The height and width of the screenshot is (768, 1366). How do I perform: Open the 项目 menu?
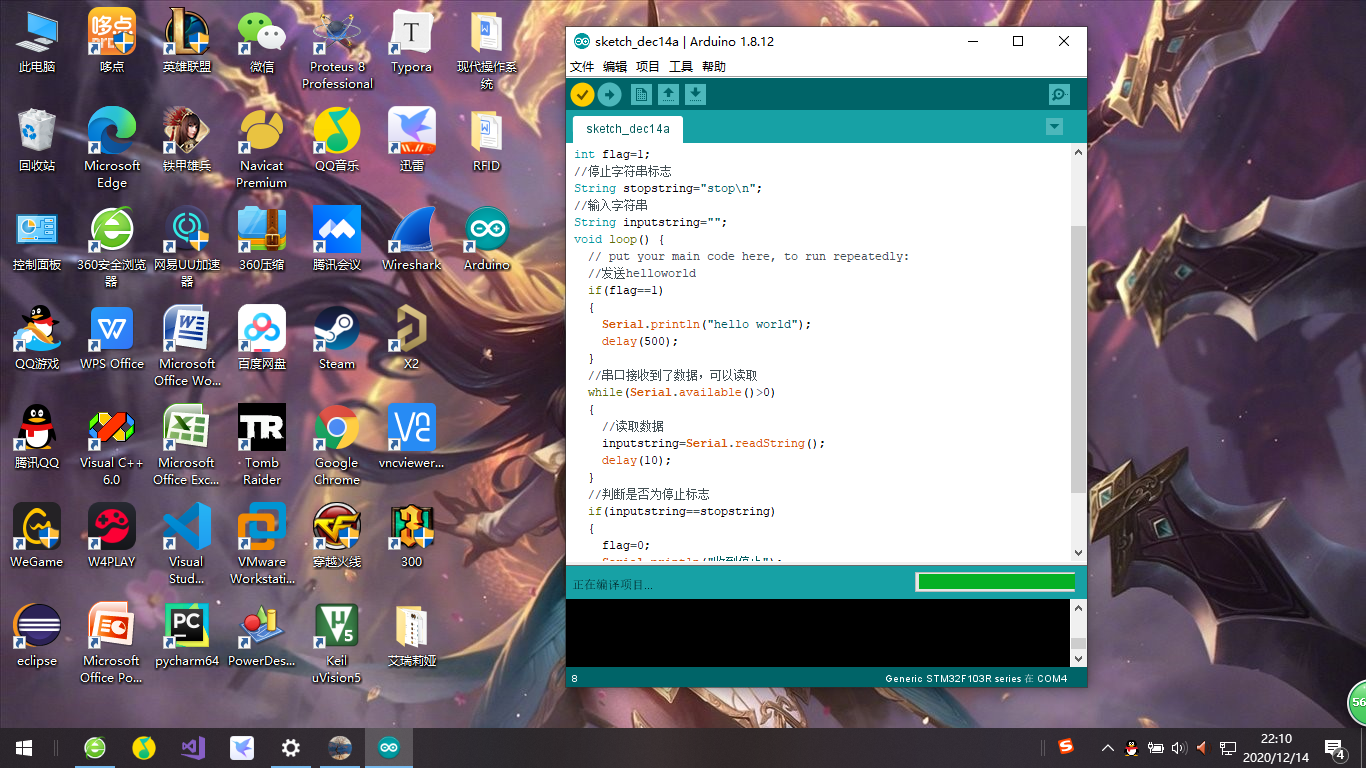coord(648,67)
